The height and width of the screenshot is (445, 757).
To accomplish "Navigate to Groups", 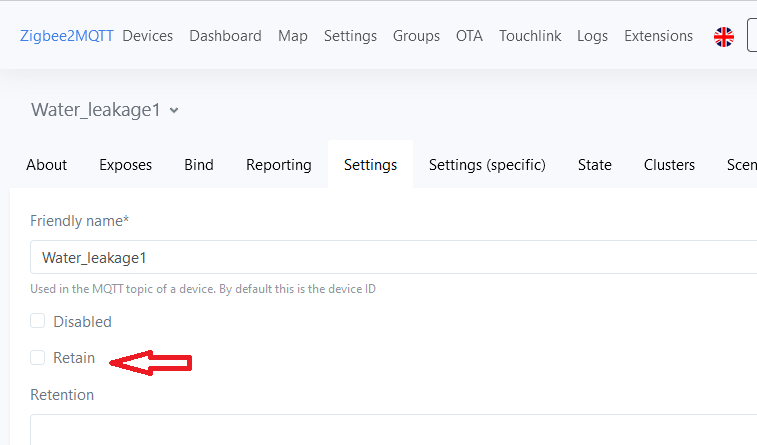I will coord(416,36).
